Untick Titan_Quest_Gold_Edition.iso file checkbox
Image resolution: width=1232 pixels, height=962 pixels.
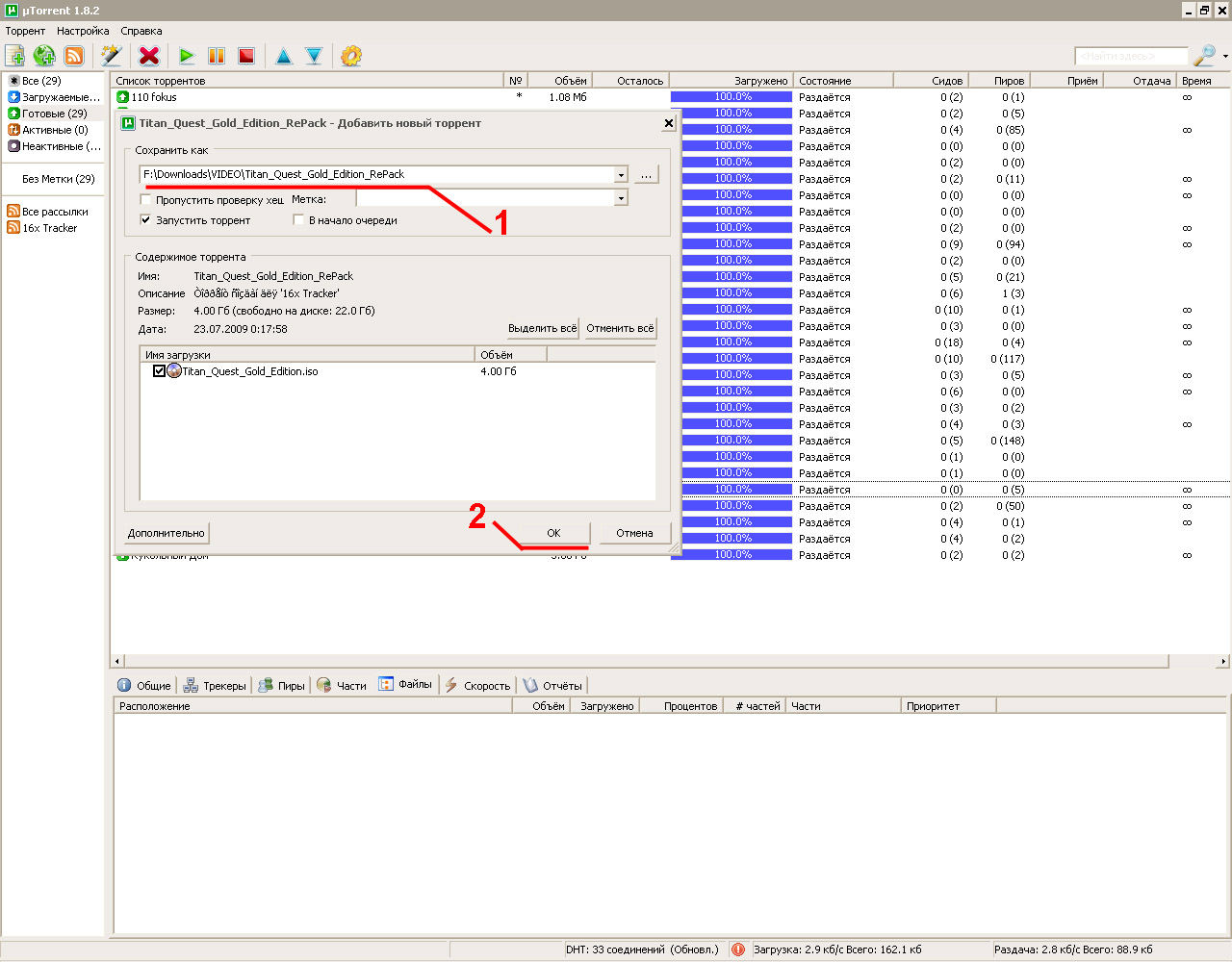pyautogui.click(x=160, y=371)
